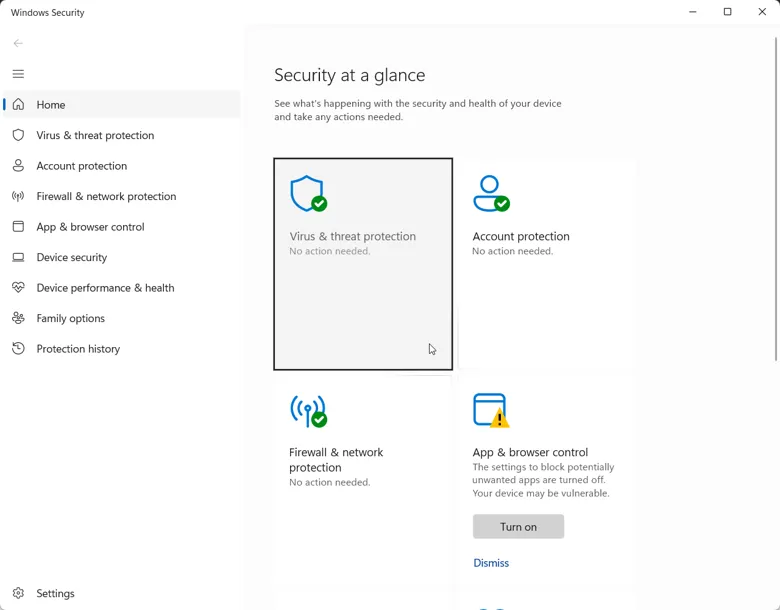Click the vertical scrollbar thumb

776,199
